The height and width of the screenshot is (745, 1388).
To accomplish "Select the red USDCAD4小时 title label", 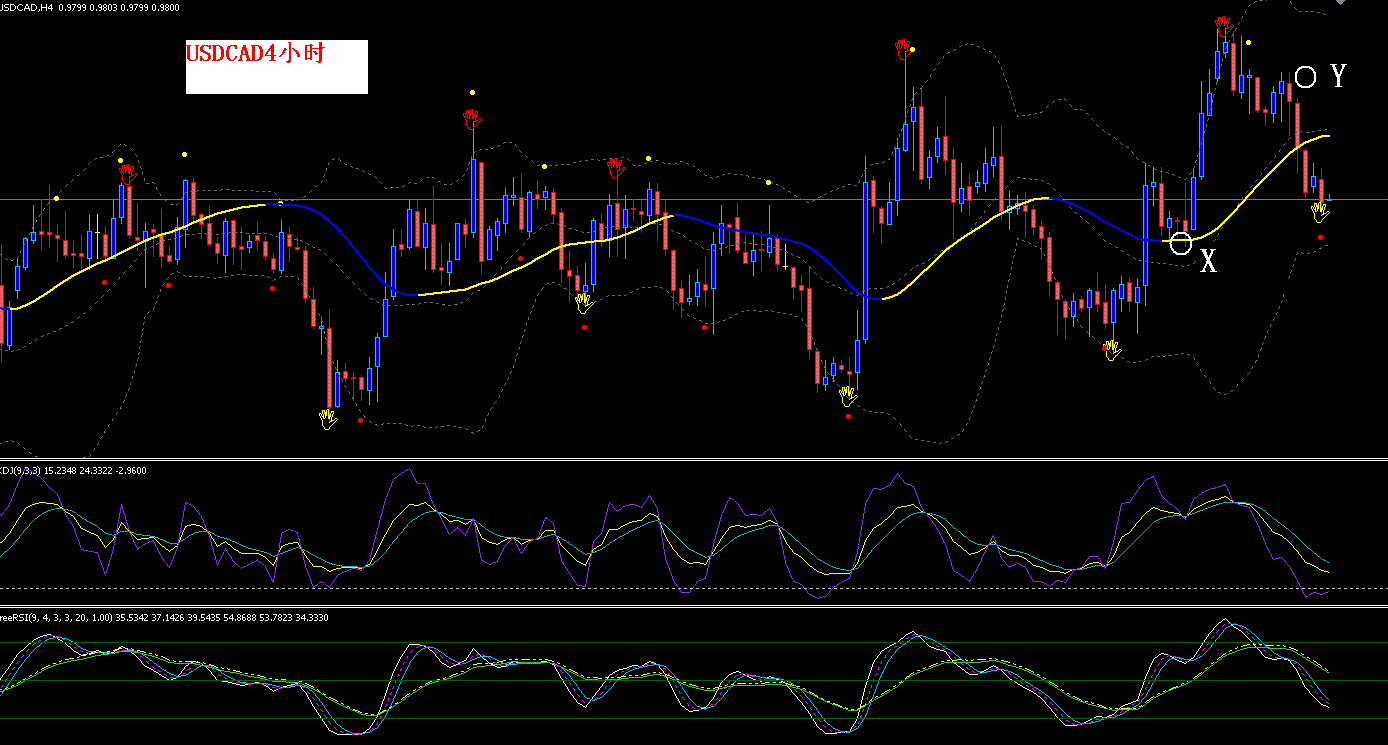I will [254, 54].
